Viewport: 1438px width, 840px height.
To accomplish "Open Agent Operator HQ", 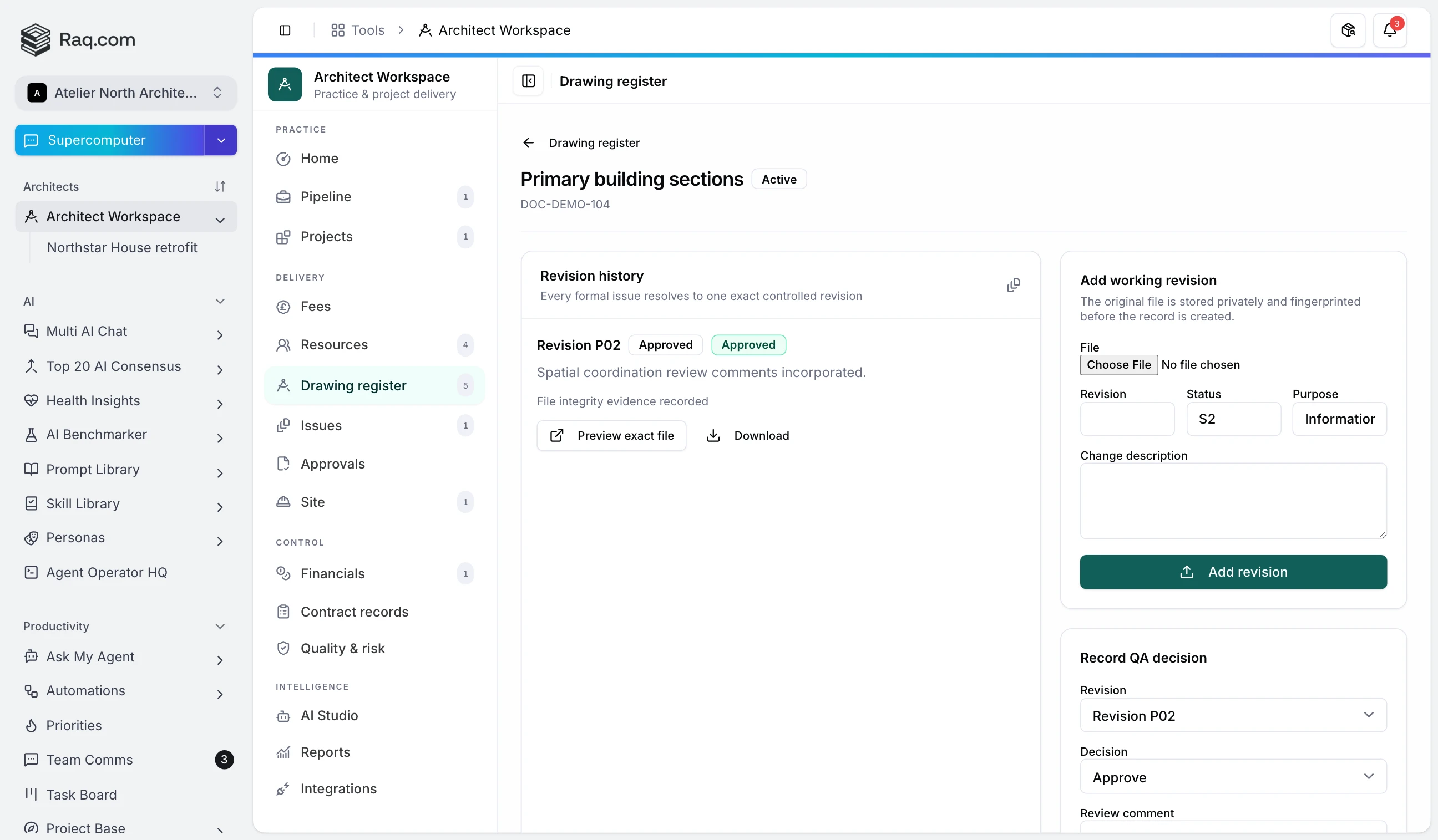I will (x=125, y=572).
